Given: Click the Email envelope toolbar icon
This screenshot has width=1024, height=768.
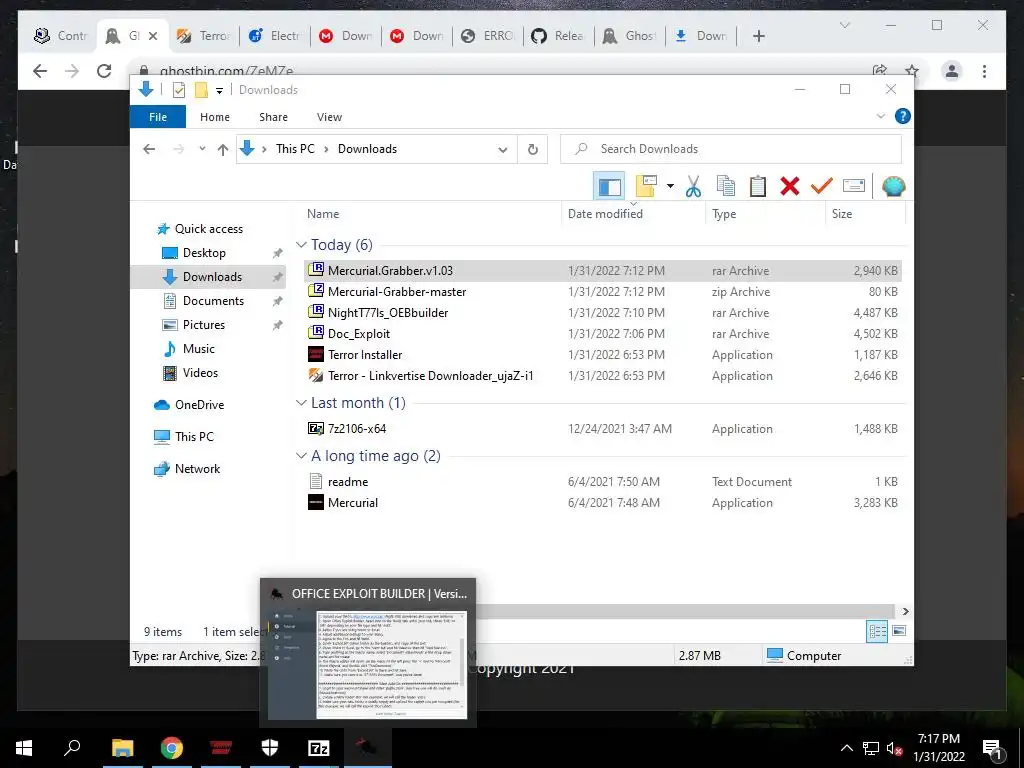Looking at the screenshot, I should tap(854, 186).
